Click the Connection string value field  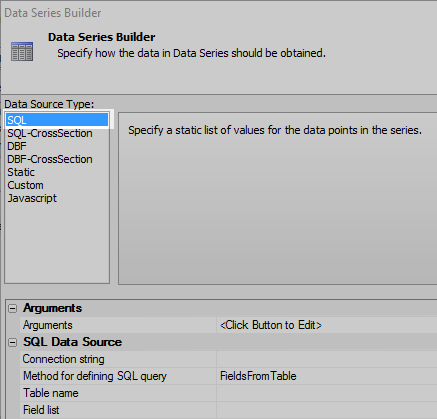tap(327, 359)
